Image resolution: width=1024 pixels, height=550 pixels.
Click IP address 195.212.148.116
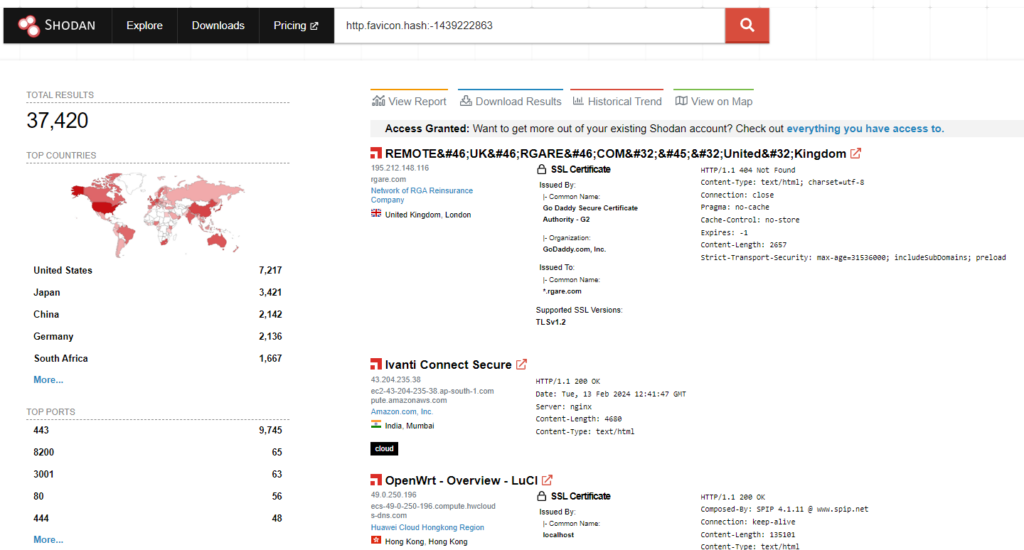point(400,168)
